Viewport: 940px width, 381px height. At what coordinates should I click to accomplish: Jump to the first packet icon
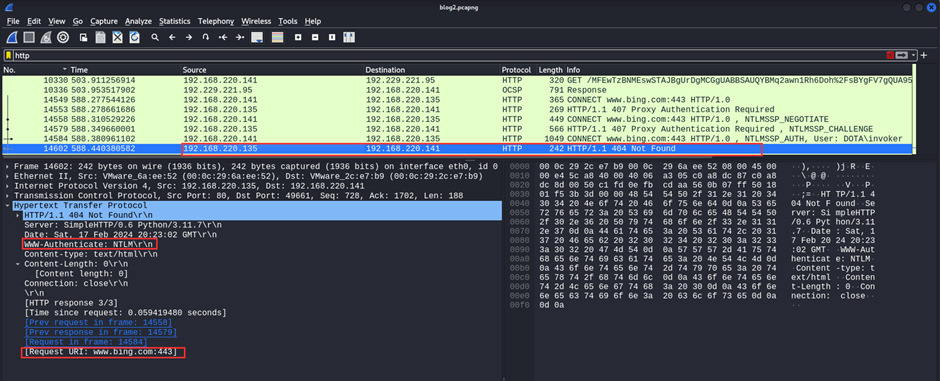click(223, 37)
